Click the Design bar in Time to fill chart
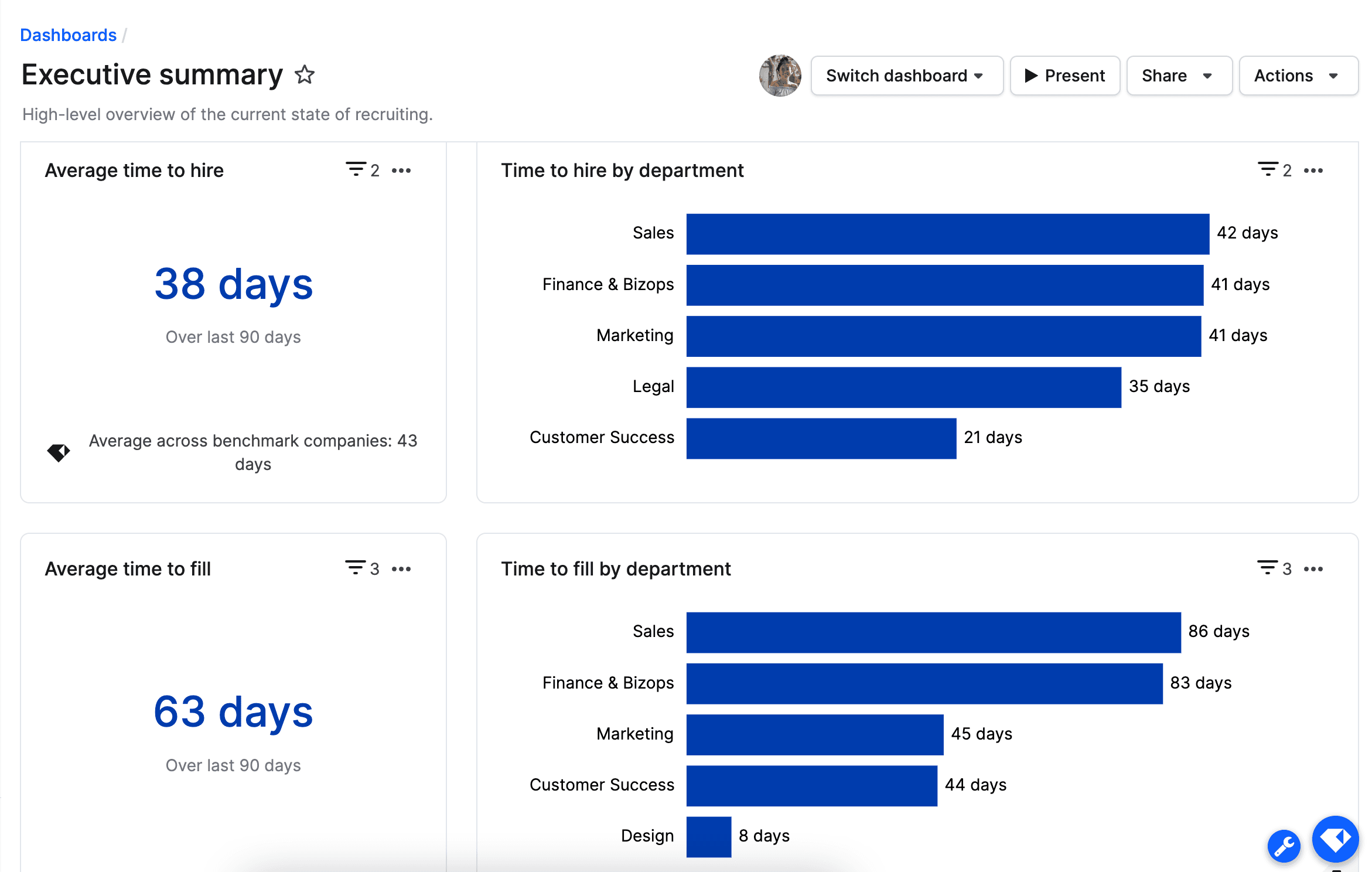 tap(708, 836)
